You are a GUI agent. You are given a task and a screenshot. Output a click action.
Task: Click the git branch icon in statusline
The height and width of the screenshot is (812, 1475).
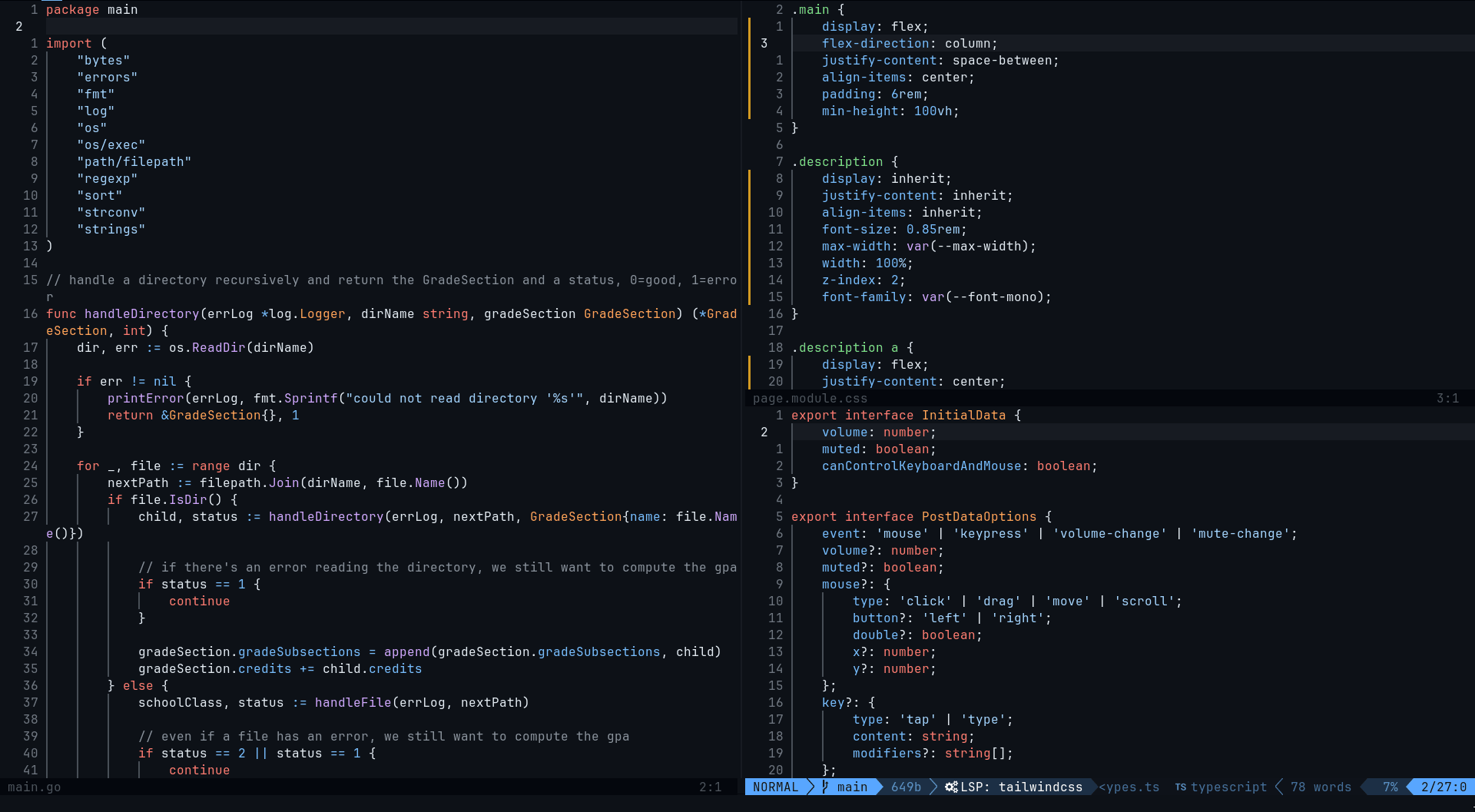(825, 787)
